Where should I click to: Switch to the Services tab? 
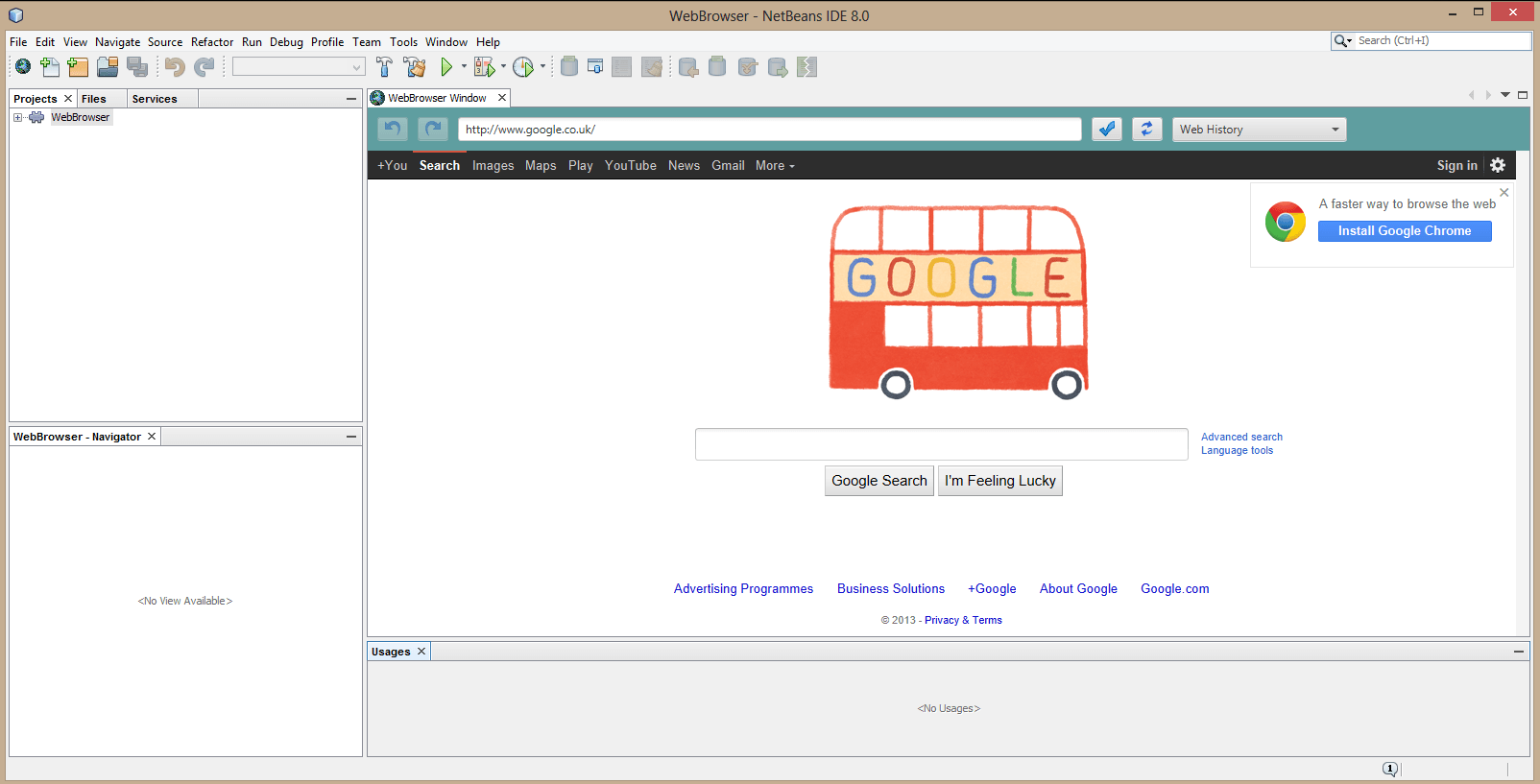[155, 99]
